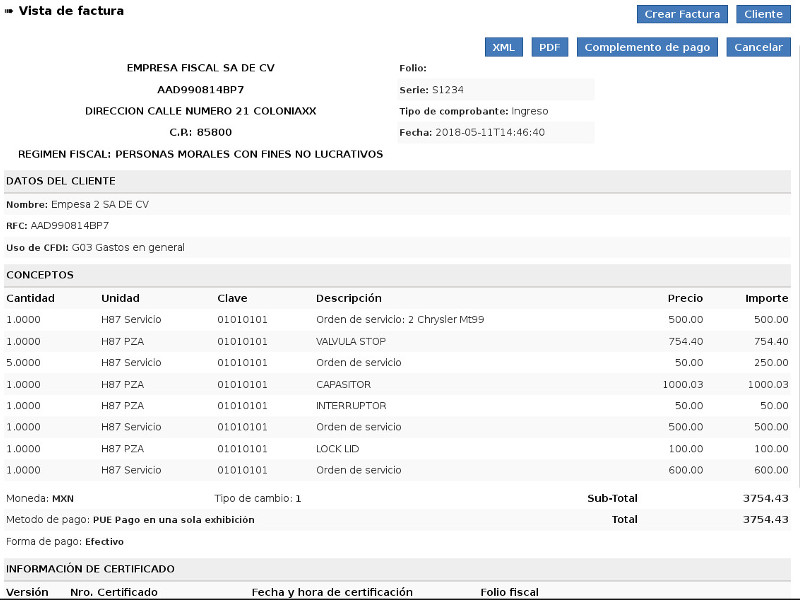This screenshot has width=800, height=600.
Task: Select the Moneda MXN value
Action: coord(63,498)
